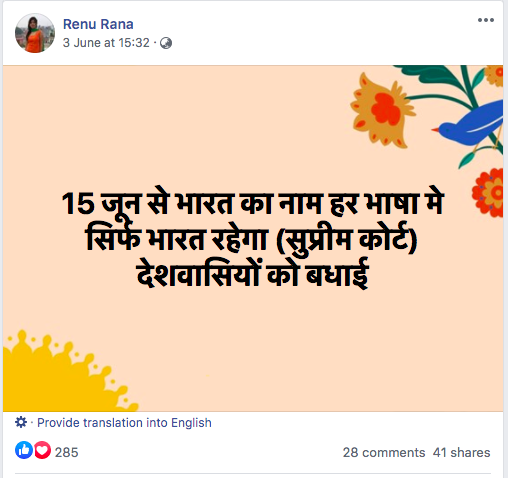This screenshot has height=478, width=508.
Task: Select Provide translation into English
Action: pos(124,422)
